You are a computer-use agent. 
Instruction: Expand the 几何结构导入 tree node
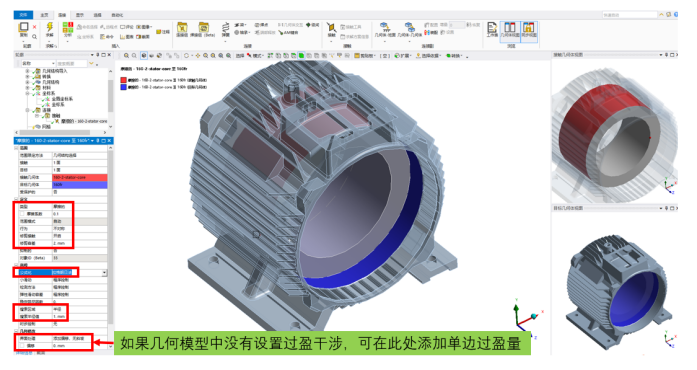(27, 71)
